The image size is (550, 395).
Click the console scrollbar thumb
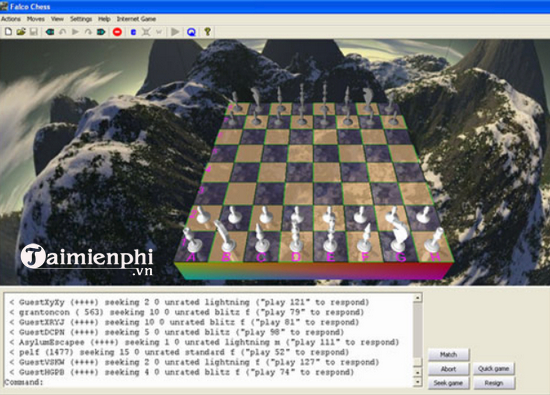(x=417, y=361)
